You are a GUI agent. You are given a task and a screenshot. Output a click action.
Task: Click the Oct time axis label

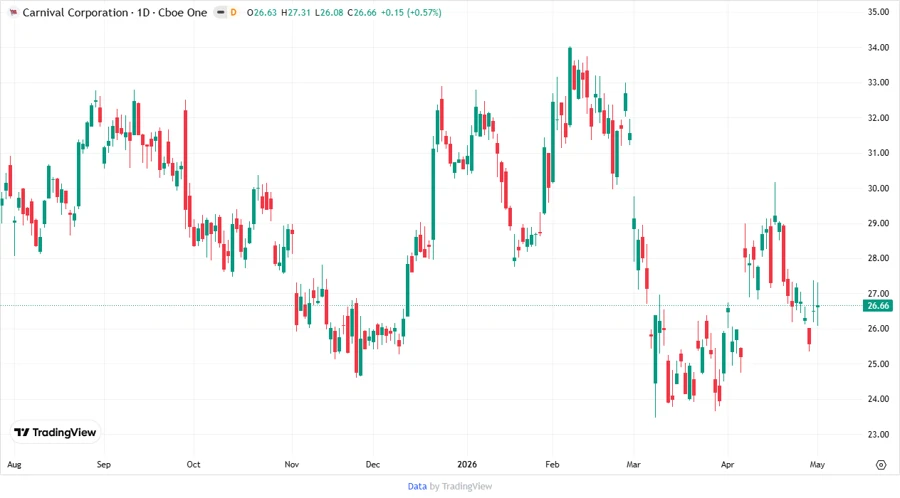pos(193,465)
